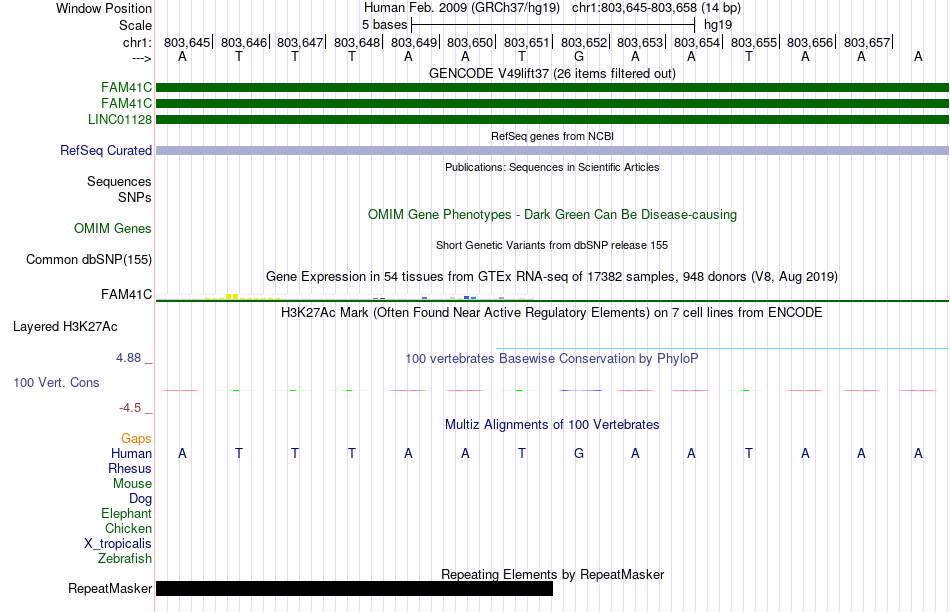Viewport: 950px width, 612px height.
Task: Click Basewise Conservation by PhyloP title
Action: [552, 358]
